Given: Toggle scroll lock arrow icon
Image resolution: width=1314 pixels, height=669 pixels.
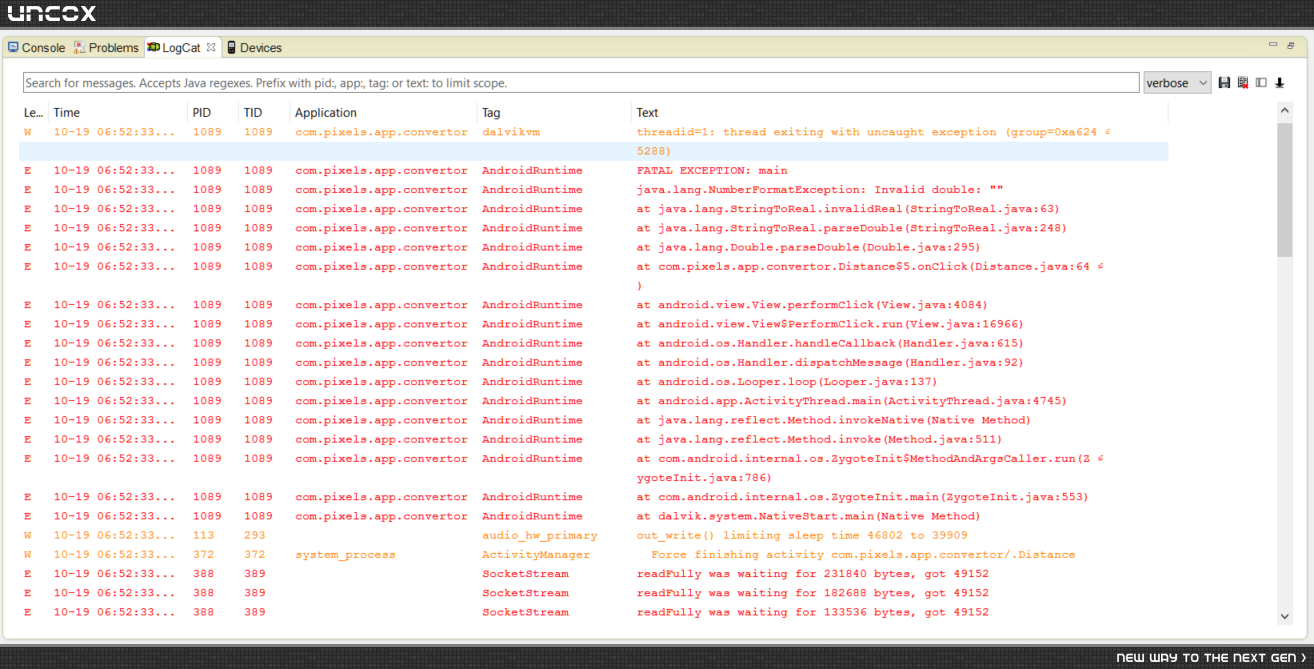Looking at the screenshot, I should 1279,83.
